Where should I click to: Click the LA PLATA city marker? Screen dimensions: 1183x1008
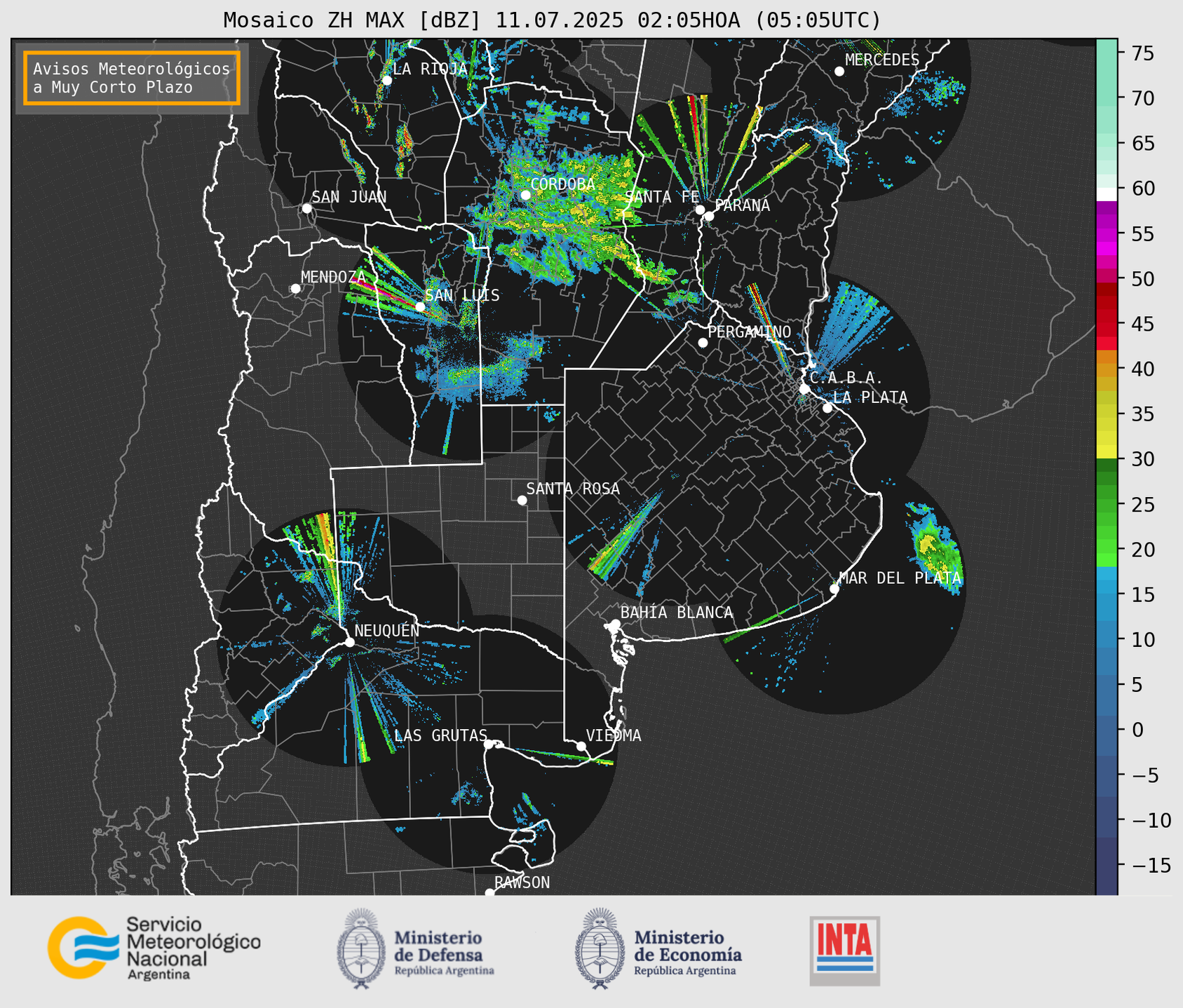click(827, 408)
